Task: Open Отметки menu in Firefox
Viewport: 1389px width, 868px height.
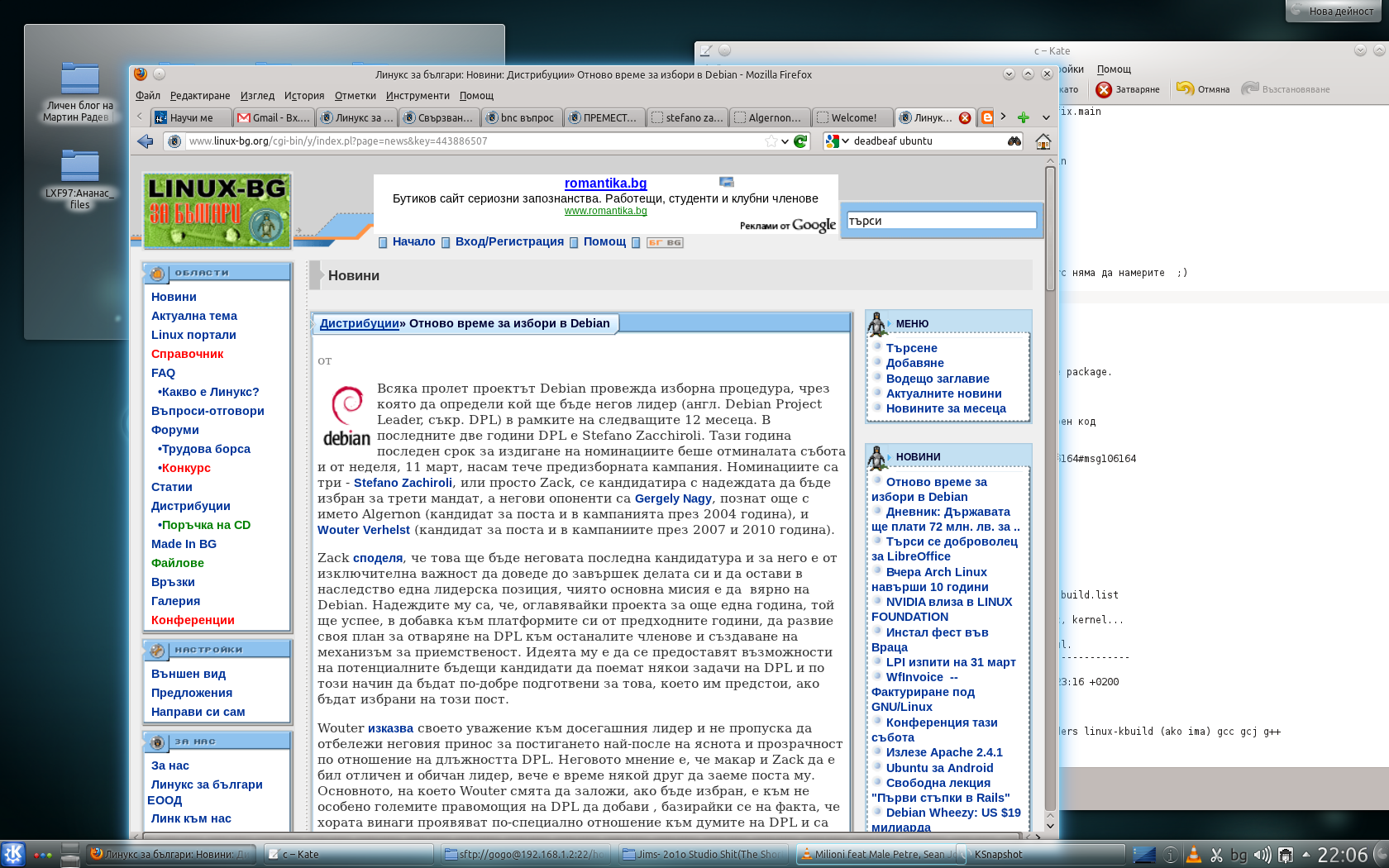Action: 356,96
